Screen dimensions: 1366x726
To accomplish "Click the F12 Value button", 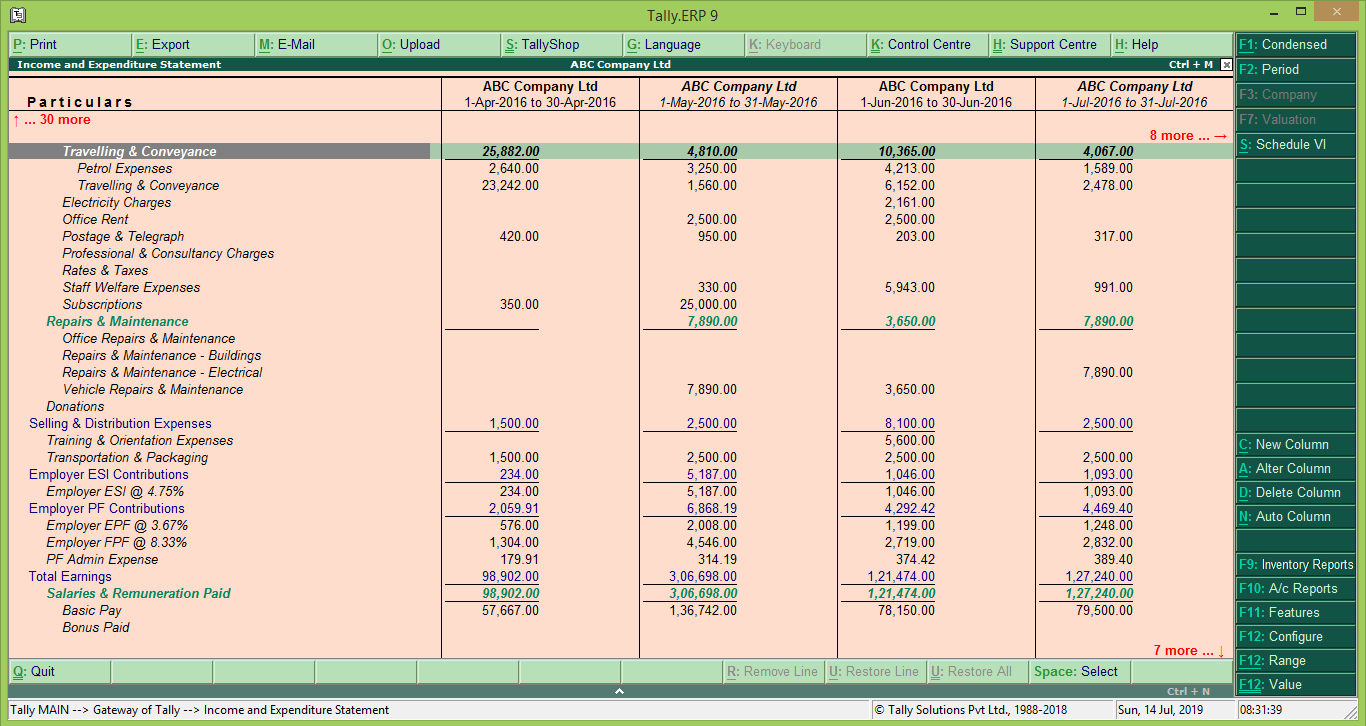I will (1295, 685).
